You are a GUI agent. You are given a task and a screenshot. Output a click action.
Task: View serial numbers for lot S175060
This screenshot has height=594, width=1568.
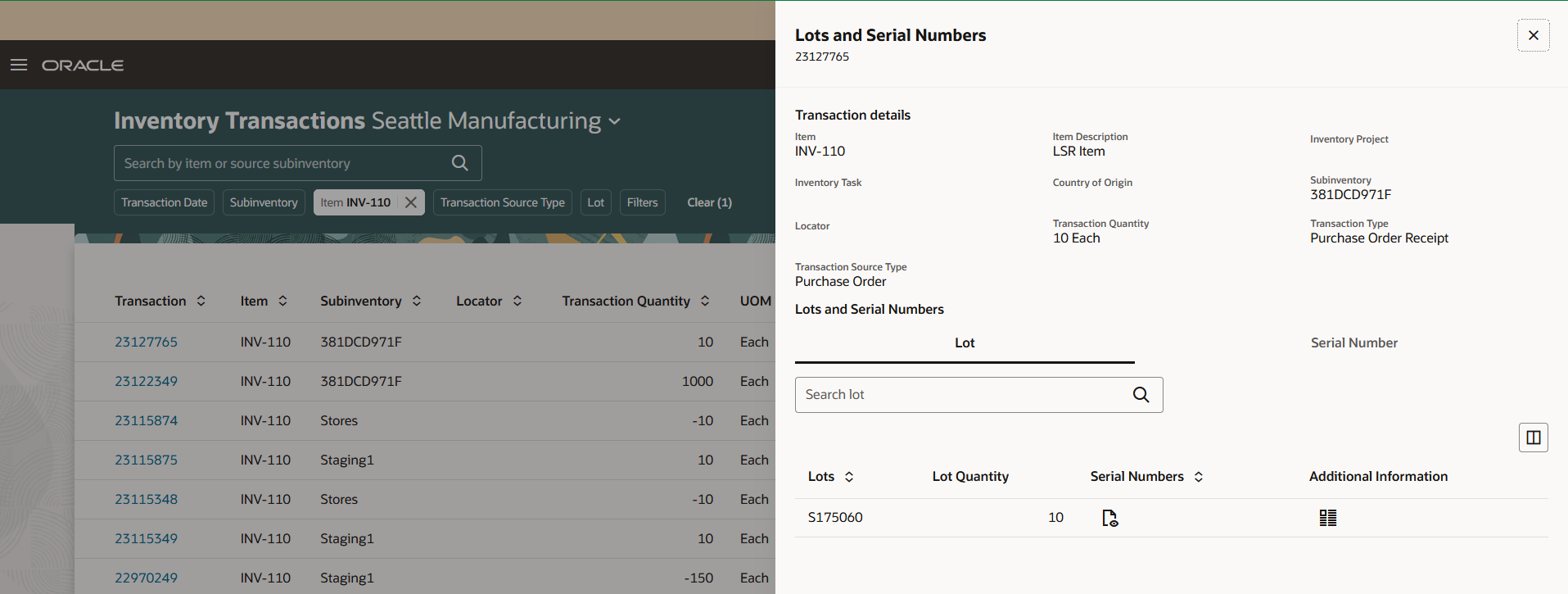[x=1109, y=518]
